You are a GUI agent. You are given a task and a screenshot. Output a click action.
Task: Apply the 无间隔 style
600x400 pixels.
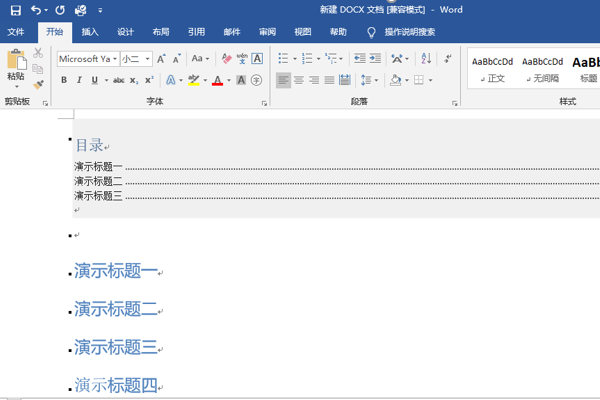click(542, 69)
